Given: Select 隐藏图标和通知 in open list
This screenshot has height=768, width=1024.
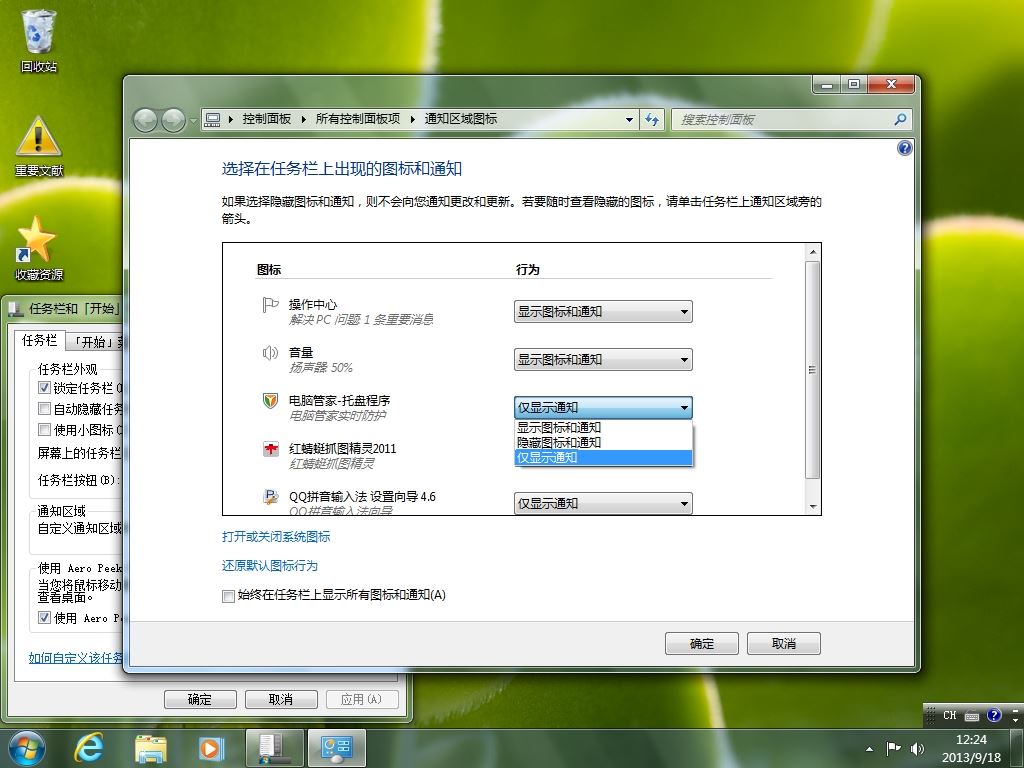Looking at the screenshot, I should click(x=603, y=443).
